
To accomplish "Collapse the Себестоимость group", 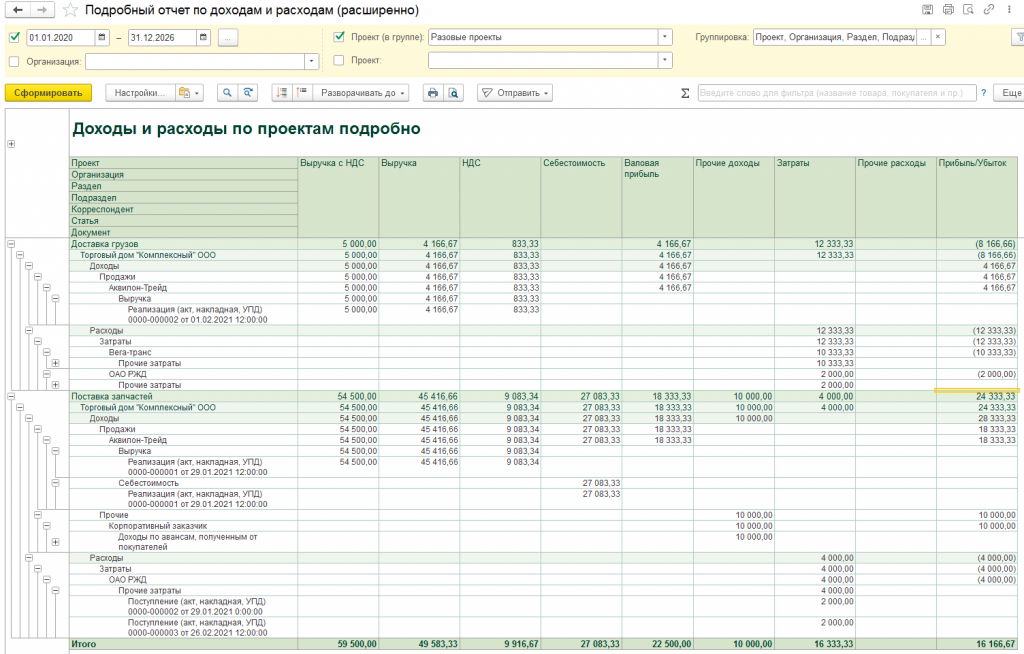I will pos(56,483).
